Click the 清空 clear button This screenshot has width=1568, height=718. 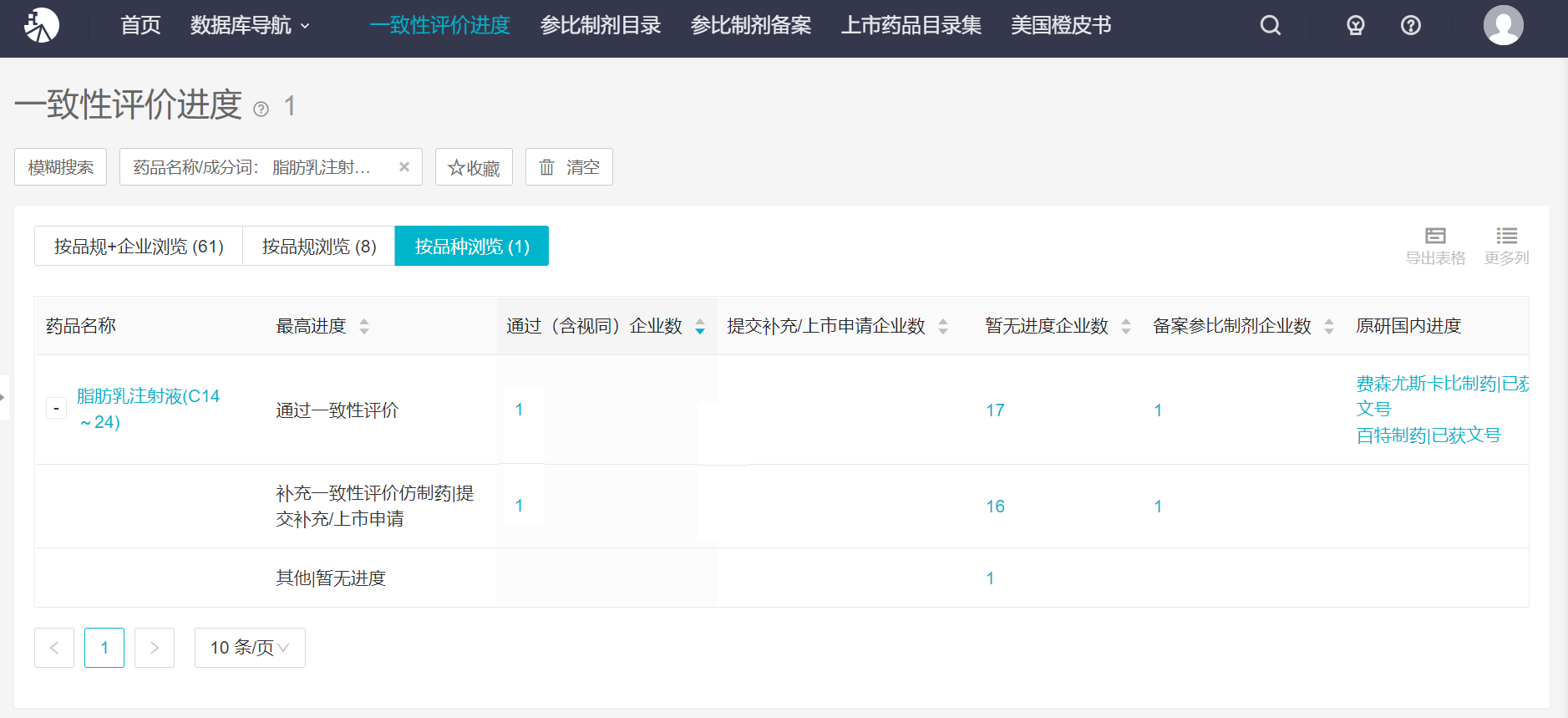tap(569, 166)
